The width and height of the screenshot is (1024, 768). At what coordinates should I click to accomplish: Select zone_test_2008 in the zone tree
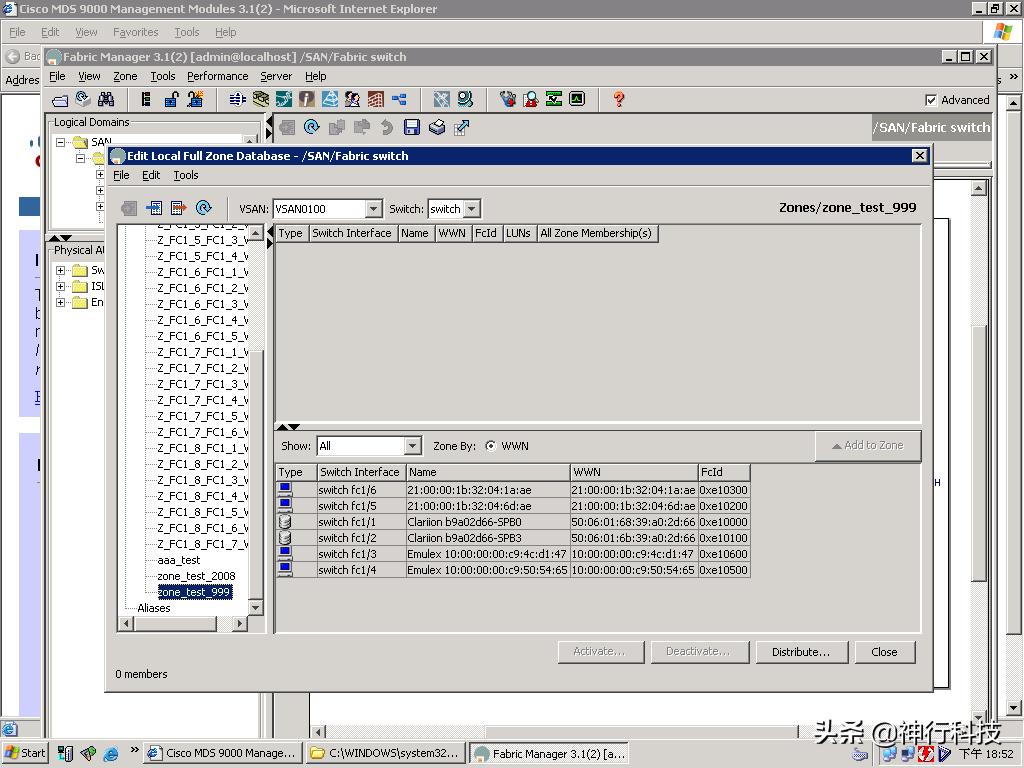pyautogui.click(x=196, y=576)
